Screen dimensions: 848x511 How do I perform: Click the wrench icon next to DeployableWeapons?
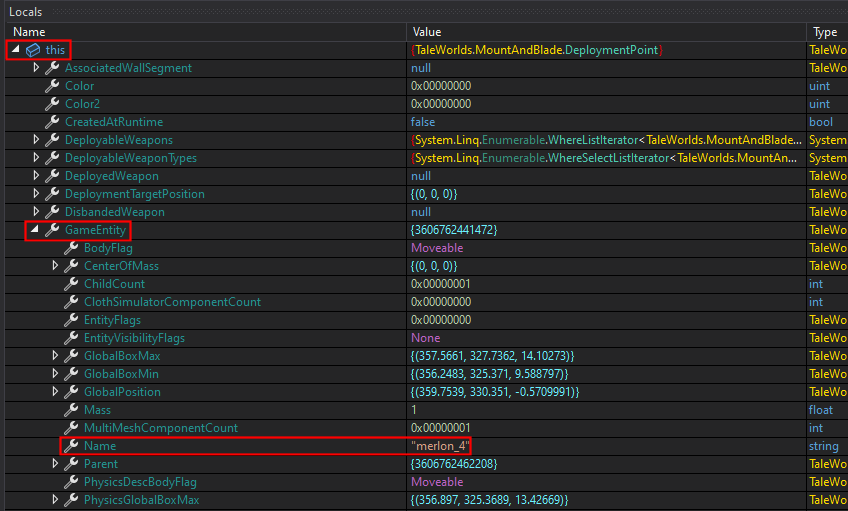[x=52, y=140]
